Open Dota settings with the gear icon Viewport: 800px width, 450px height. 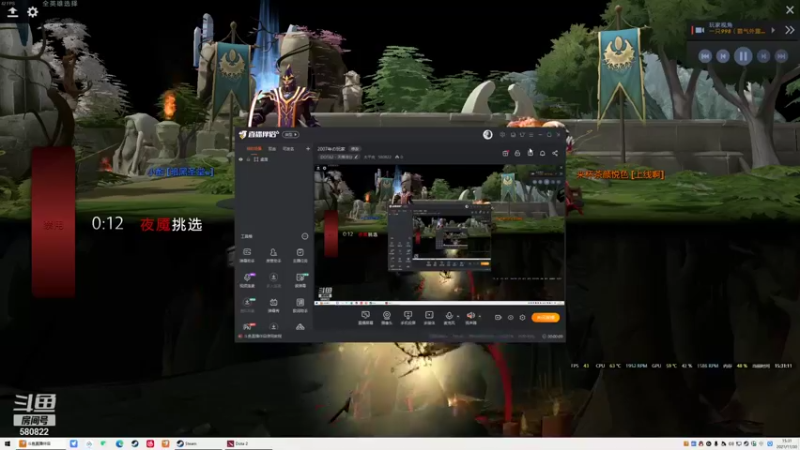[x=33, y=12]
